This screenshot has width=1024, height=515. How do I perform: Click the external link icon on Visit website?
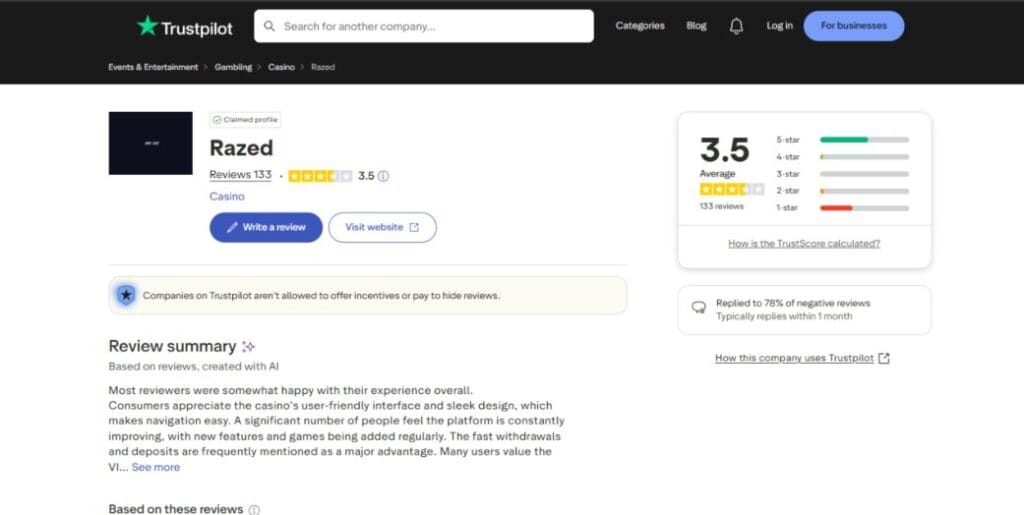(414, 227)
